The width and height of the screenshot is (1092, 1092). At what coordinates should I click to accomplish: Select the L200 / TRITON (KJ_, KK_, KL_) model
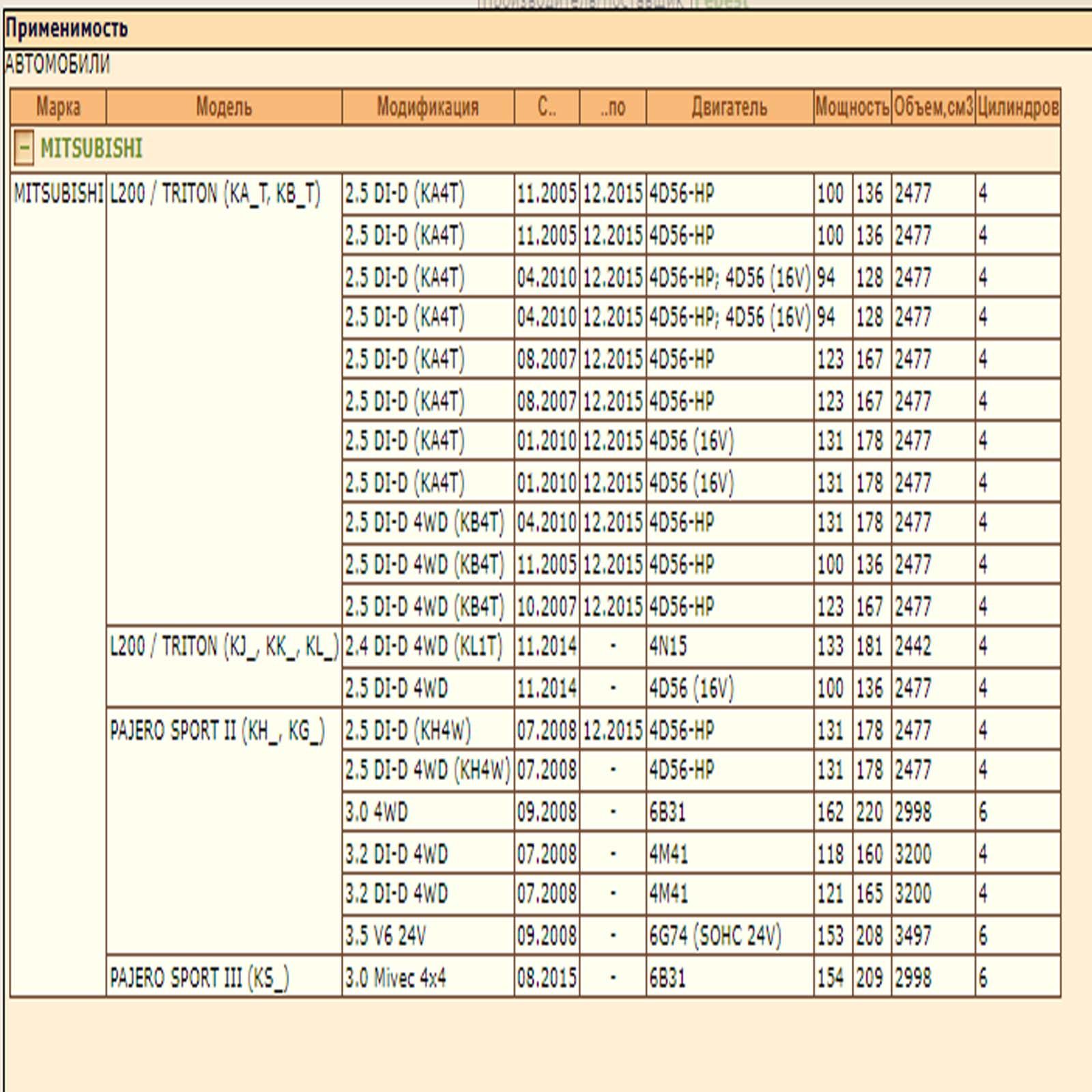224,646
